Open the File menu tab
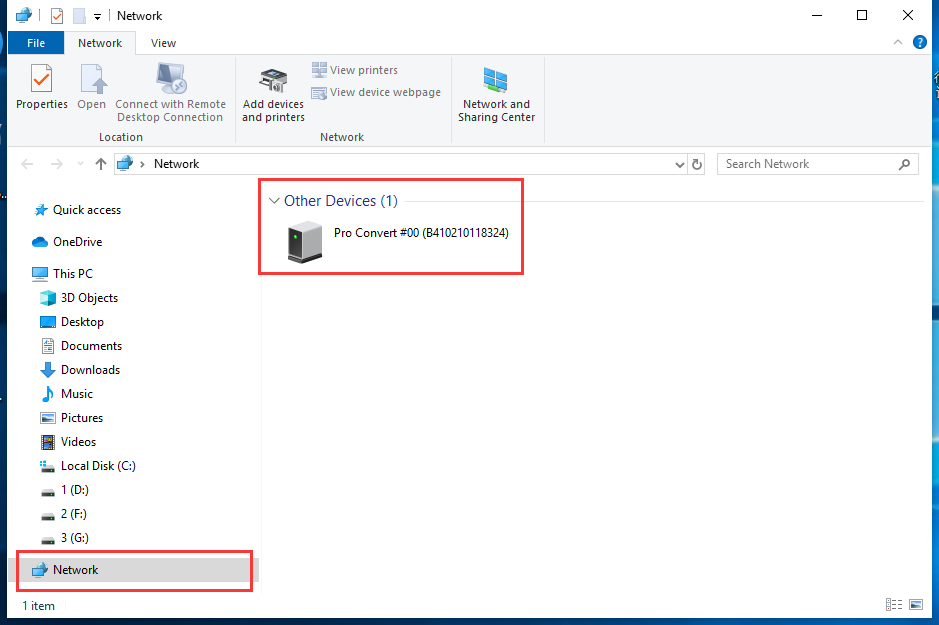 [36, 43]
